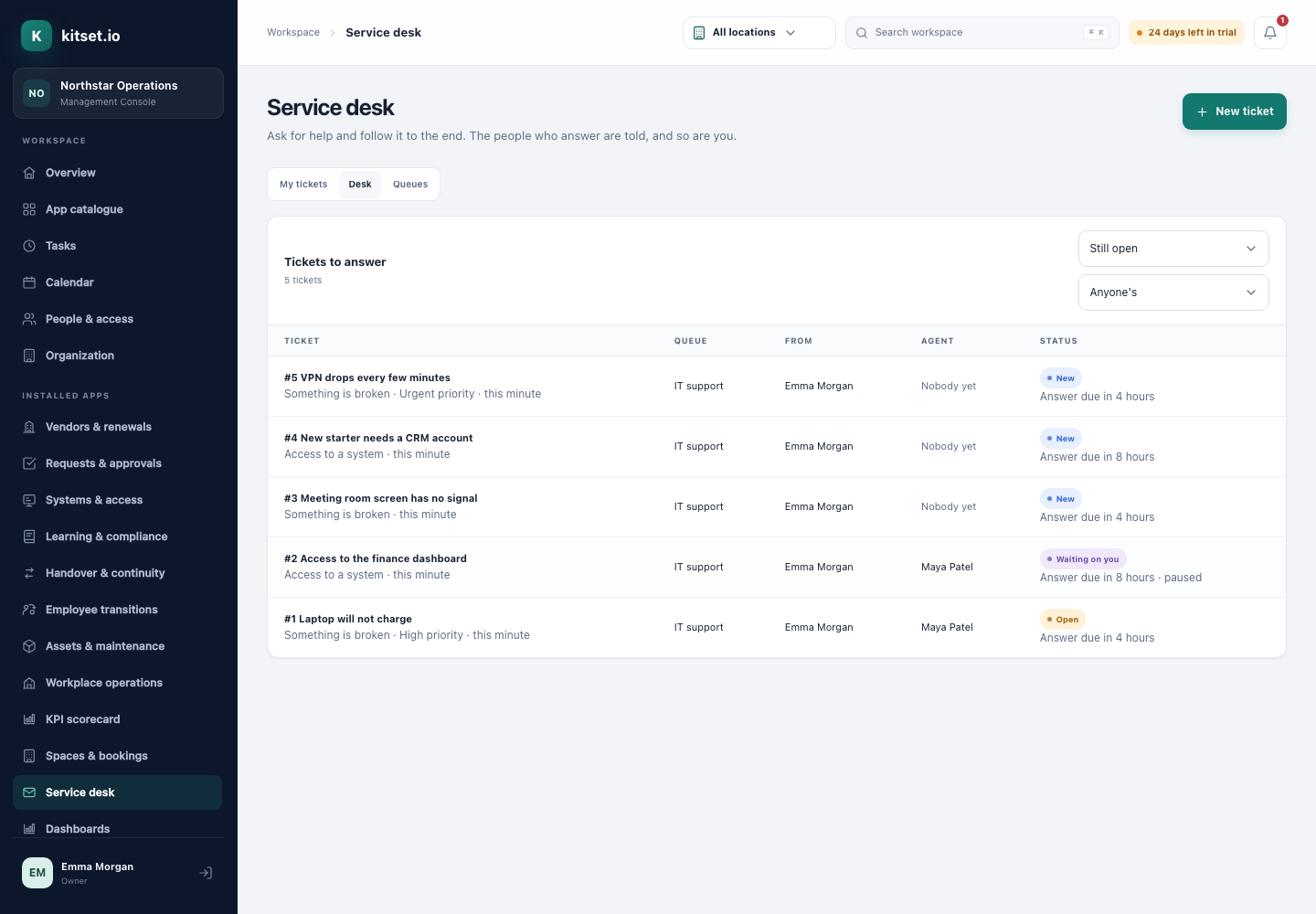
Task: Open Workplace operations in sidebar
Action: (x=117, y=683)
